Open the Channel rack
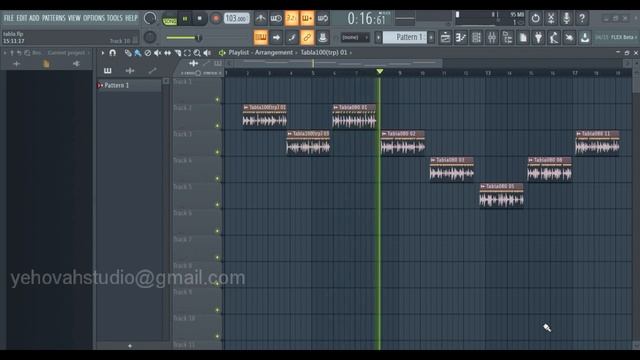The image size is (640, 360). [476, 38]
